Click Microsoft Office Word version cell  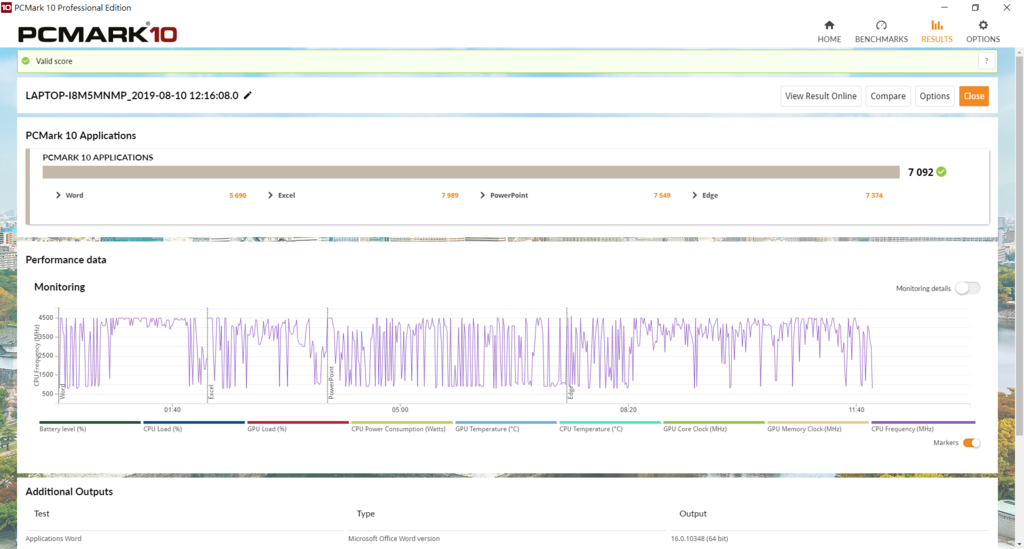[x=394, y=539]
